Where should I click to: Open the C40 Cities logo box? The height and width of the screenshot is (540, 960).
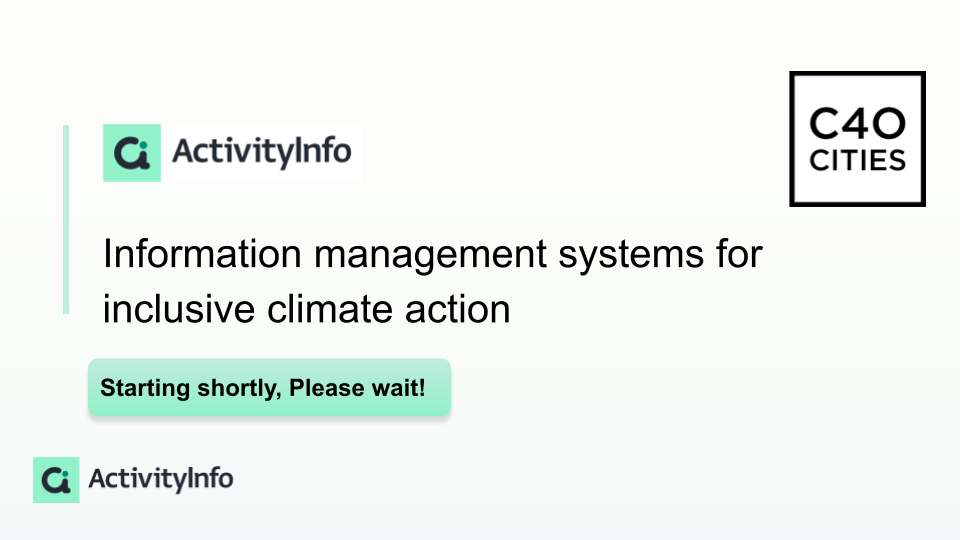click(x=857, y=139)
